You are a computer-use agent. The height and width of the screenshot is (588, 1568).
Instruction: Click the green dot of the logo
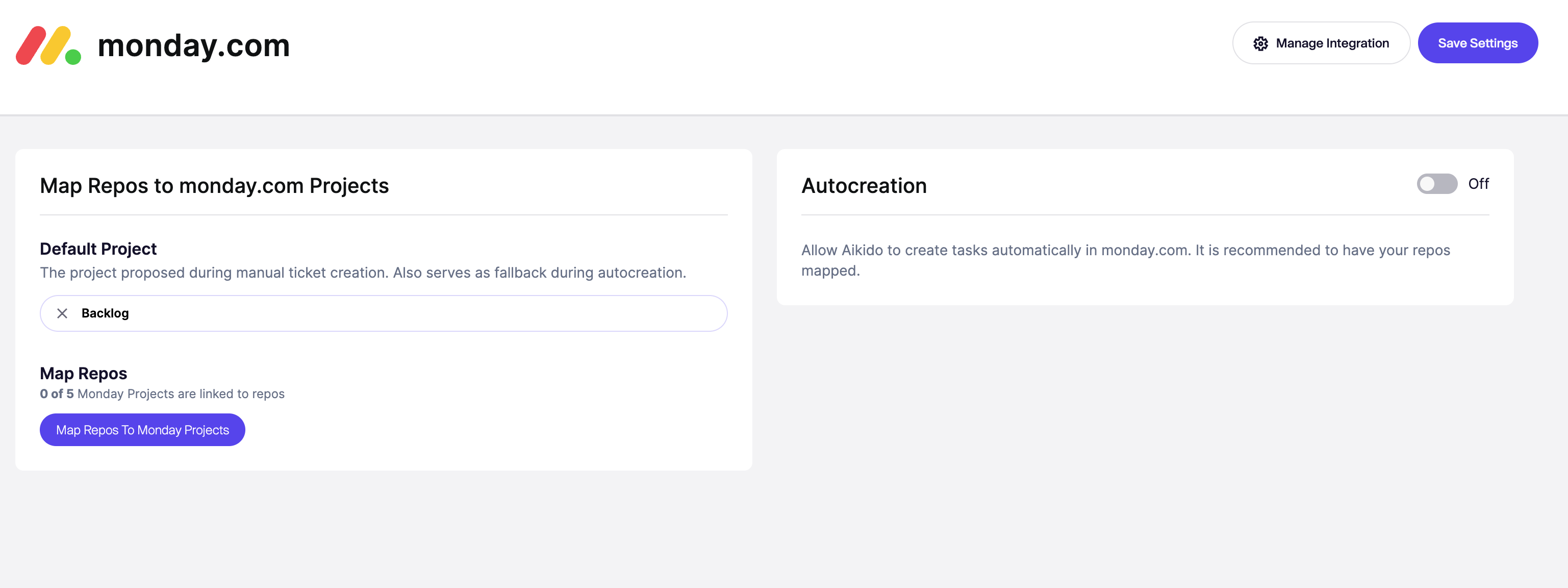[73, 57]
